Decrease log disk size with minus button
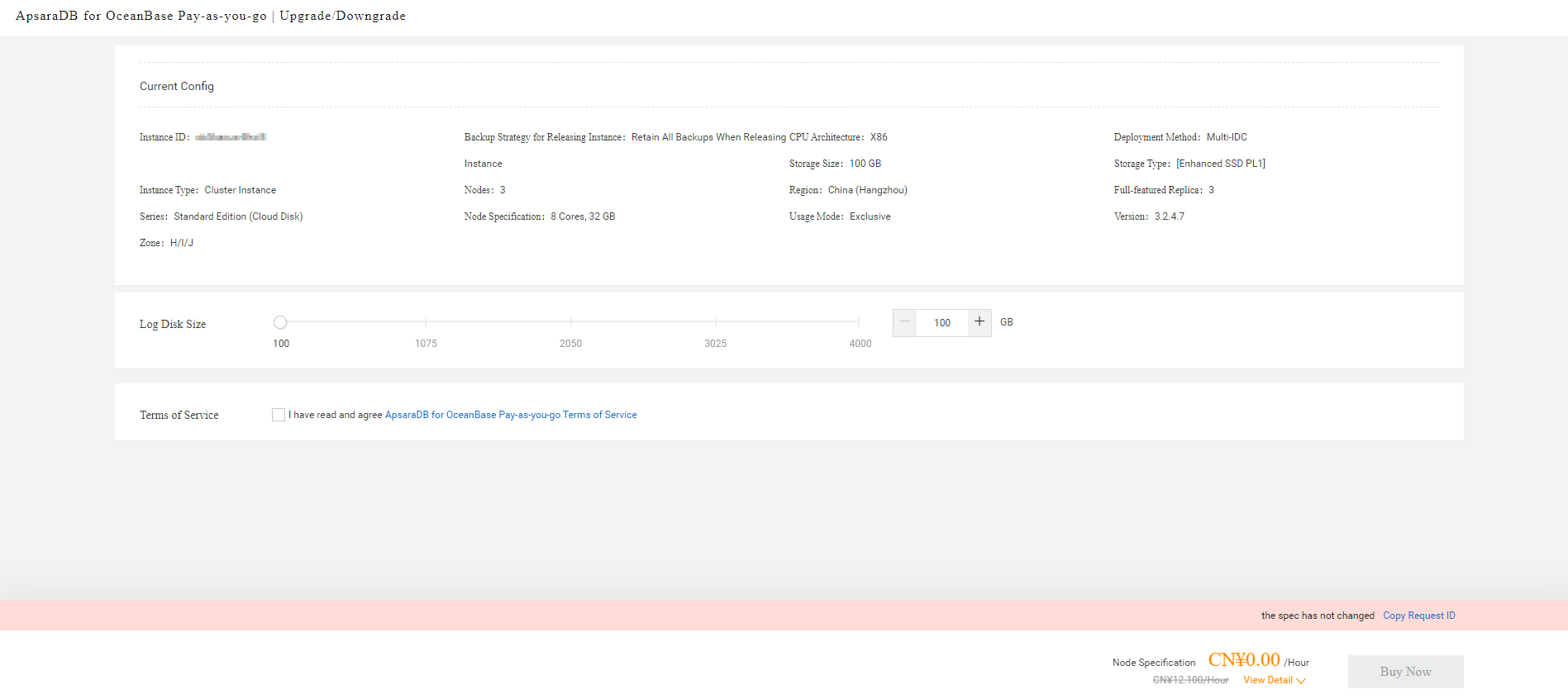 [x=904, y=322]
